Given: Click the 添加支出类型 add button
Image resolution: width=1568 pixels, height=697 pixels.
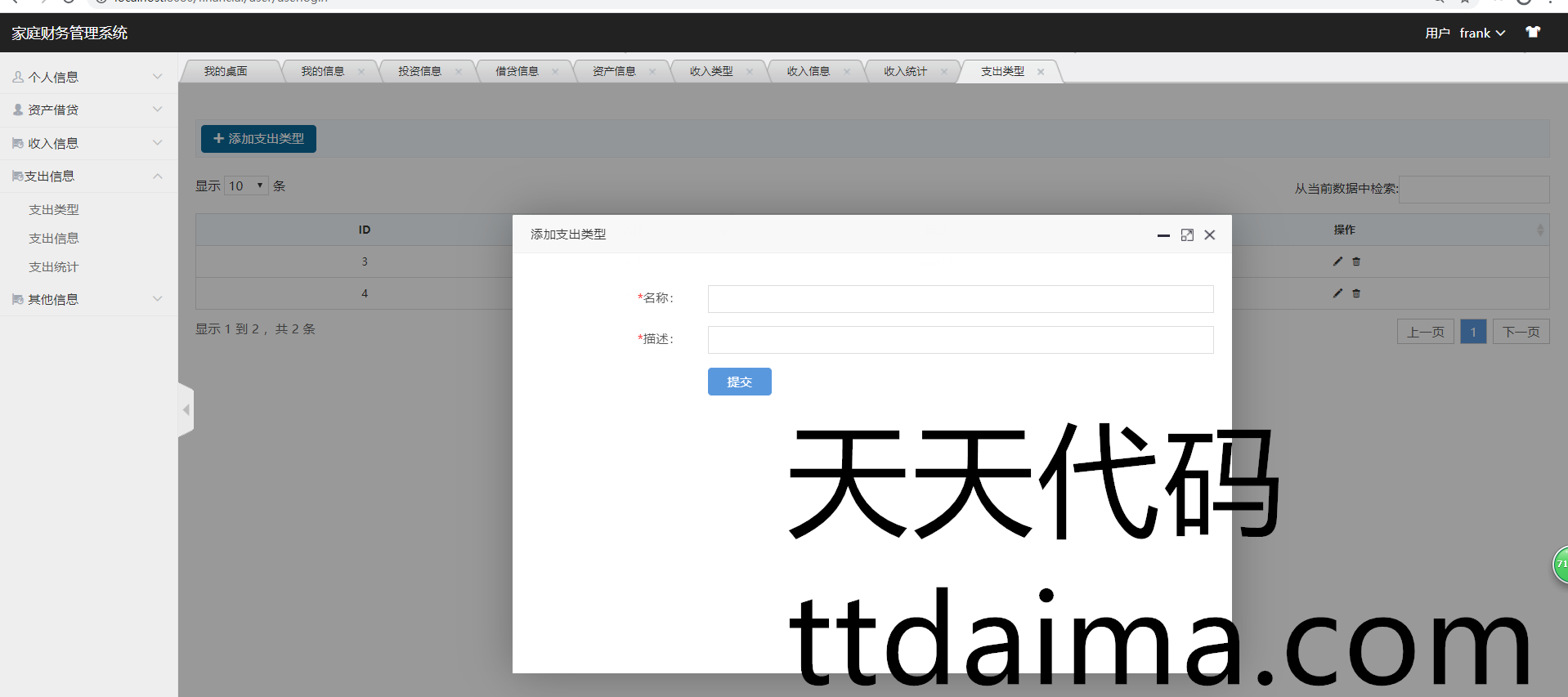Looking at the screenshot, I should (x=258, y=139).
